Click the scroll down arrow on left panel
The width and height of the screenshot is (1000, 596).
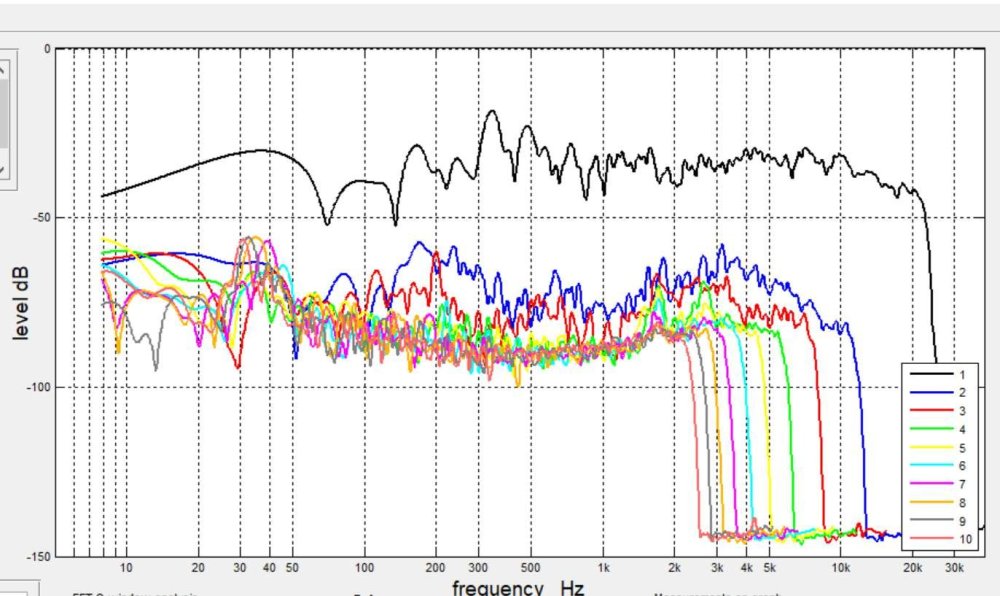click(4, 169)
